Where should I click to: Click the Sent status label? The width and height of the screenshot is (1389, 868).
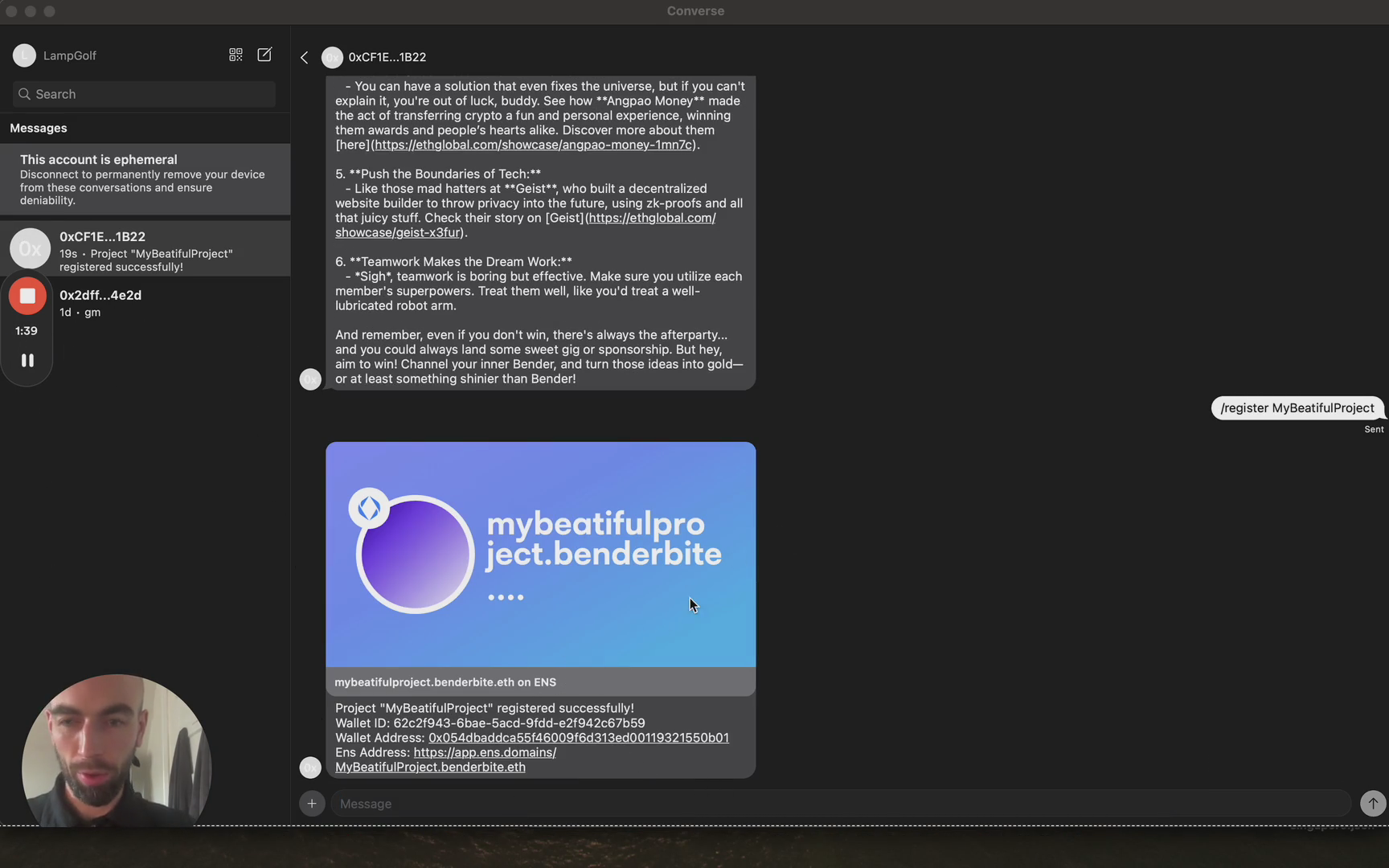[x=1374, y=429]
